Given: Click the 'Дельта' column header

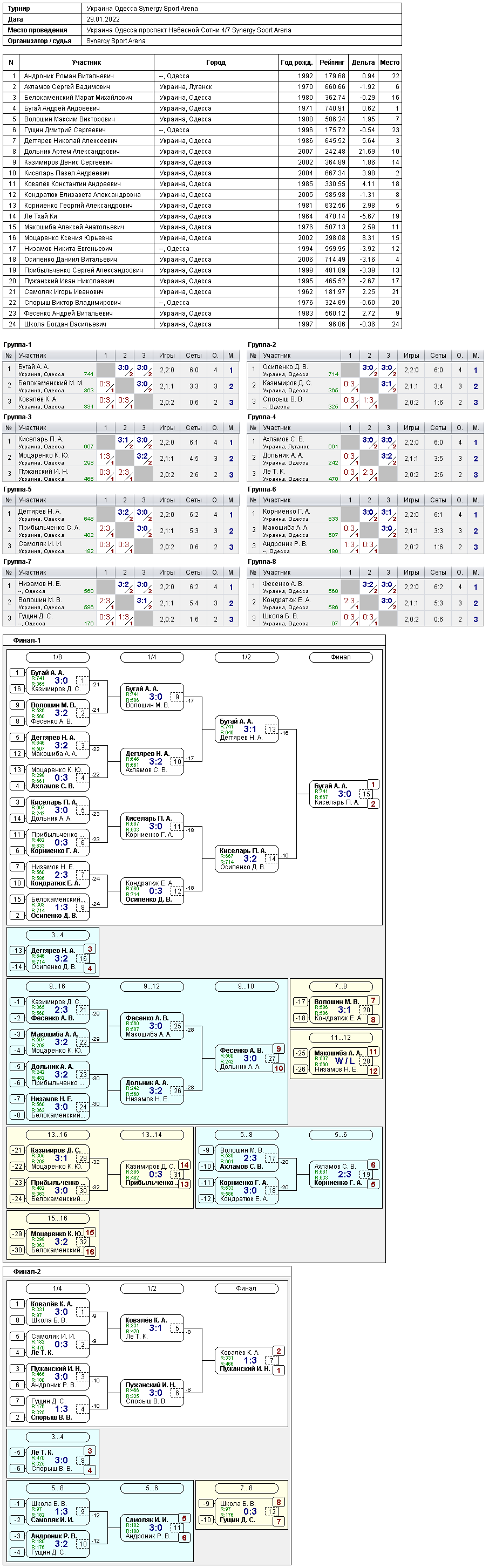Looking at the screenshot, I should (363, 63).
